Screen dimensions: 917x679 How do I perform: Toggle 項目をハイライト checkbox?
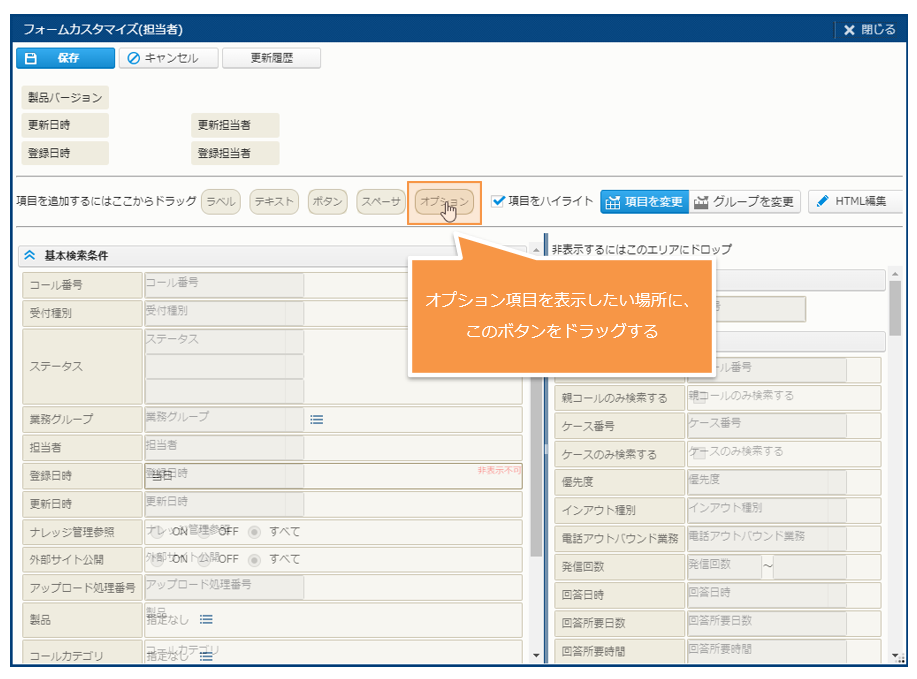[x=499, y=201]
